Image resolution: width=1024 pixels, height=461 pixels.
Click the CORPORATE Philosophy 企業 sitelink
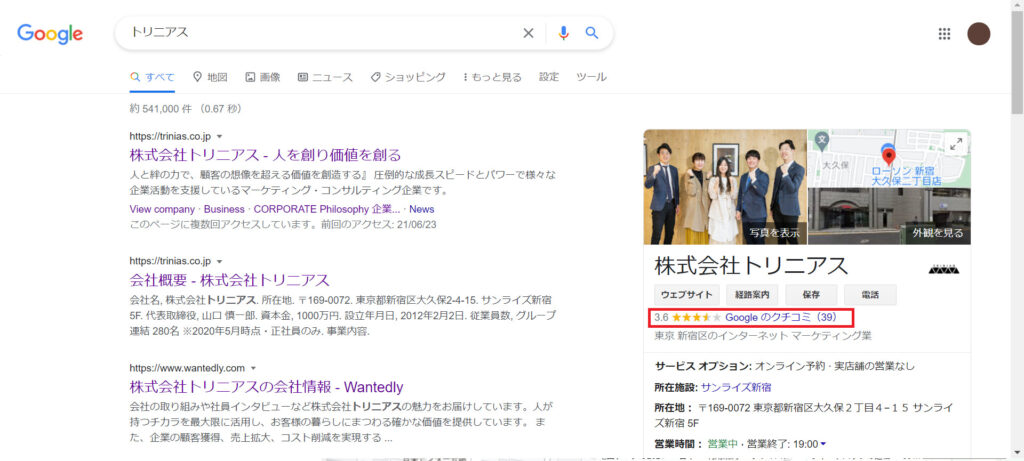point(327,210)
